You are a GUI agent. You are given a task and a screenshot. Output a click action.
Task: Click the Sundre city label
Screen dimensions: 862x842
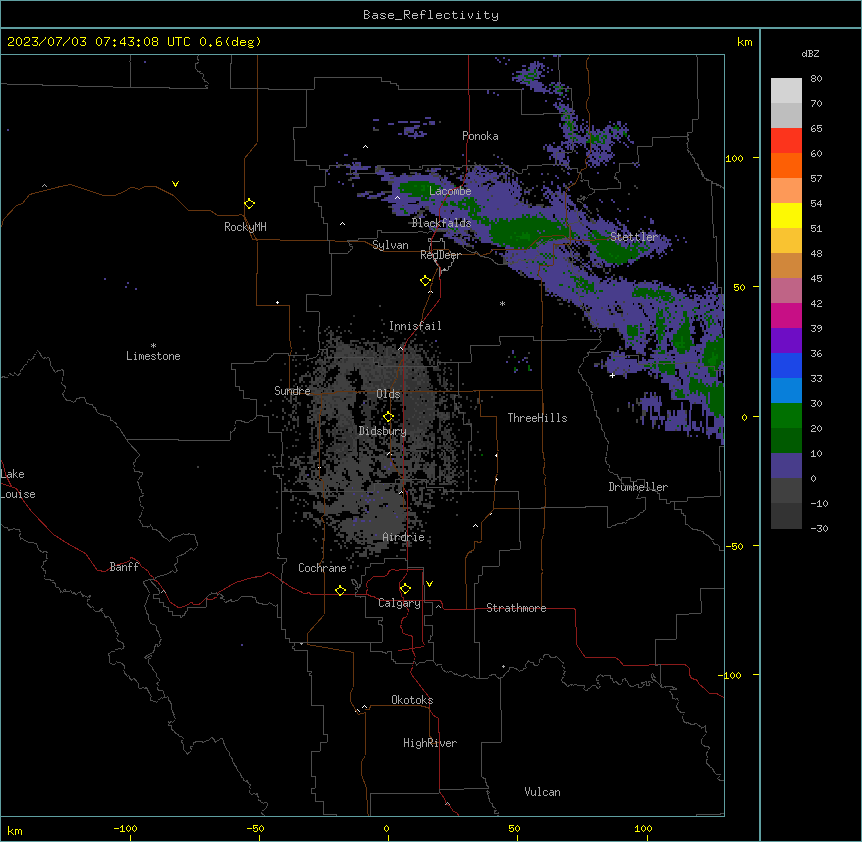292,391
